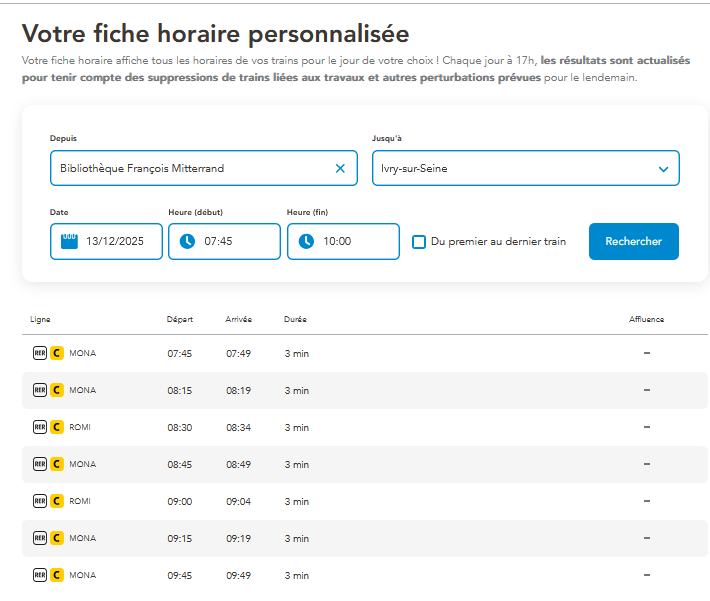Image resolution: width=710 pixels, height=601 pixels.
Task: Open the Ivry-sur-Seine destination combo box
Action: (x=526, y=168)
